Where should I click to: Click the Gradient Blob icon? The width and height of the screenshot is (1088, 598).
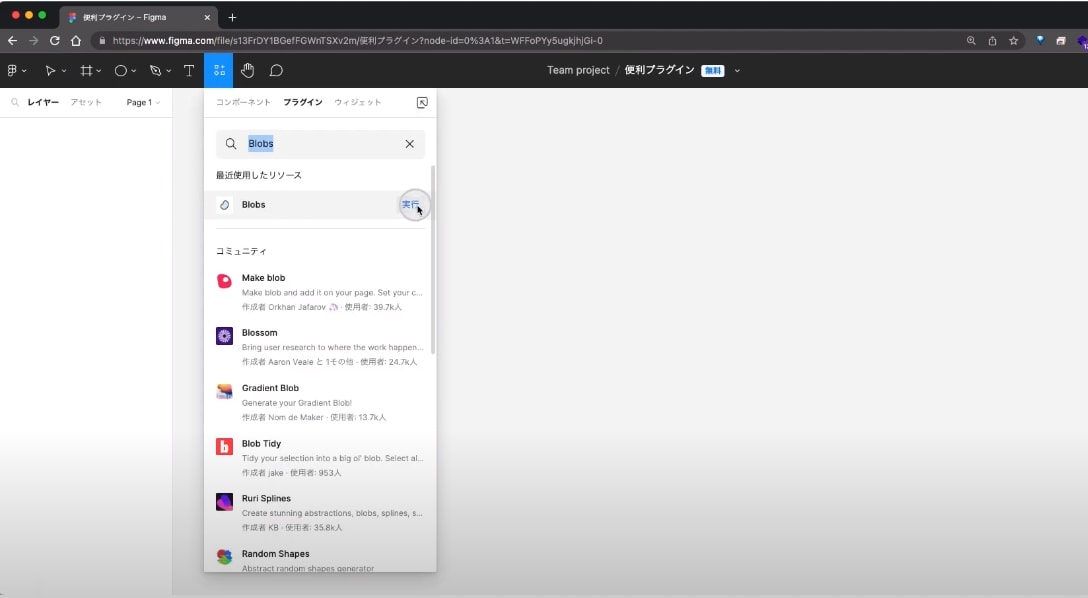click(x=224, y=391)
